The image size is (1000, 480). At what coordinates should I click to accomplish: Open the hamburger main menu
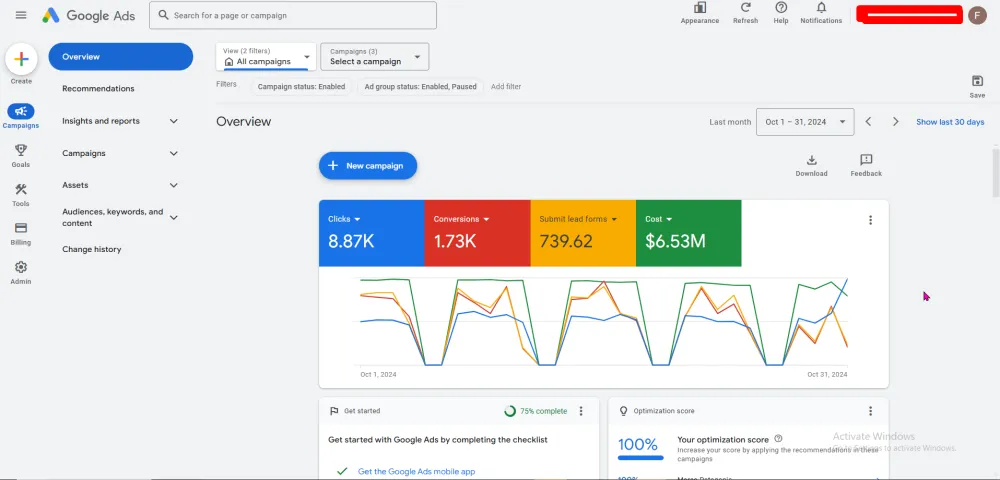[x=21, y=15]
